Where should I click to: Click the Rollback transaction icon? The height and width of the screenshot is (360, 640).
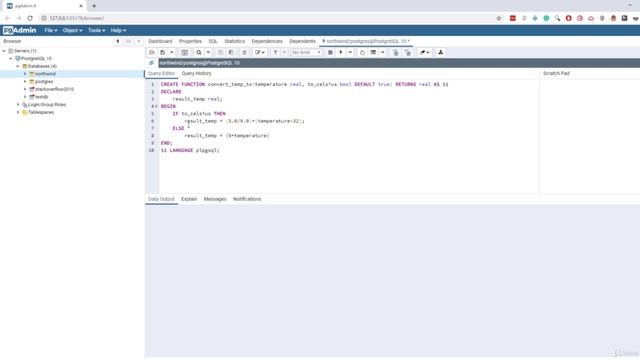[408, 53]
